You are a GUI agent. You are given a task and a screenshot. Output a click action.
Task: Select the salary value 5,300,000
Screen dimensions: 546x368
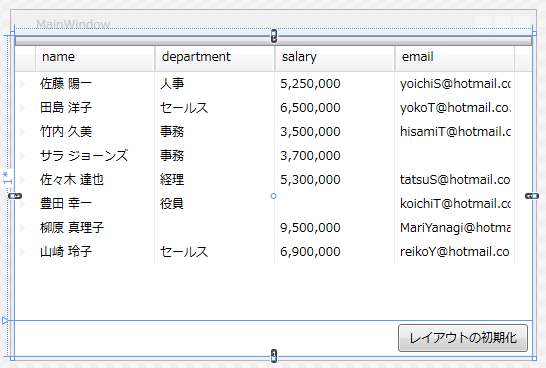(x=310, y=180)
